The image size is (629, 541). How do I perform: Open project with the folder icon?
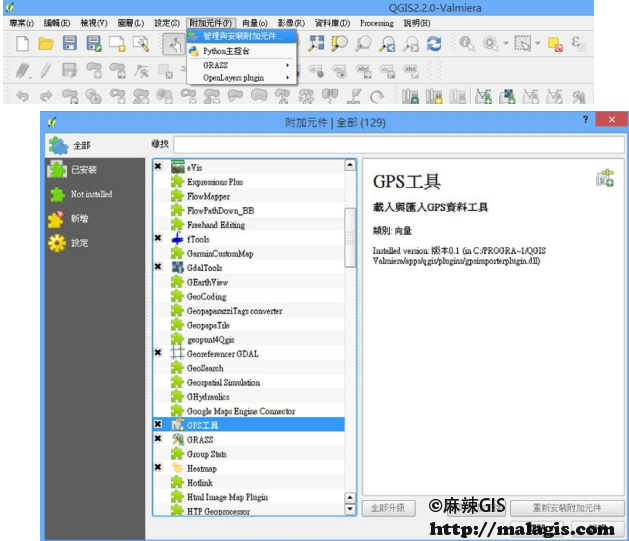point(46,43)
